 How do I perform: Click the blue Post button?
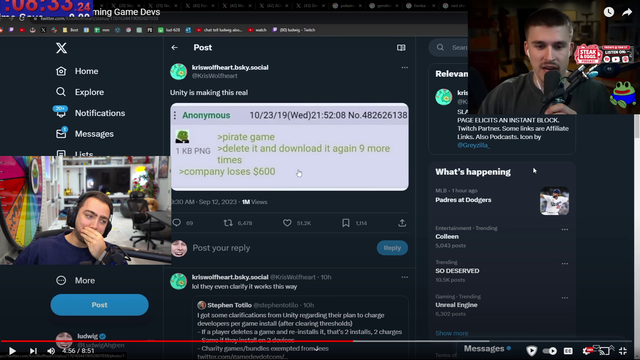(100, 305)
